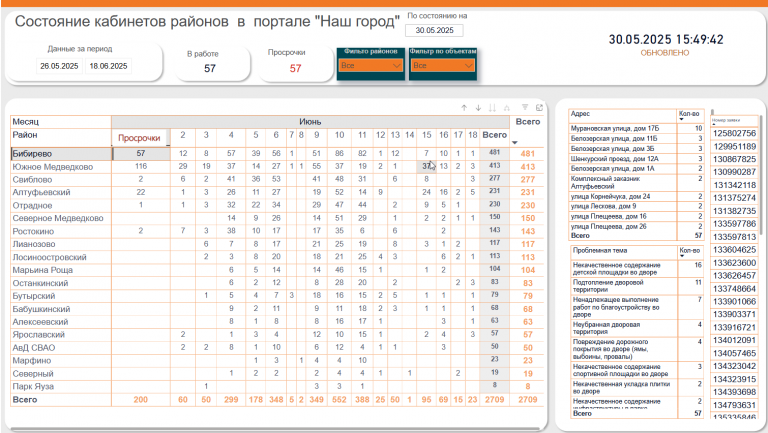This screenshot has width=768, height=433.
Task: Open focus mode icon for the matrix
Action: pyautogui.click(x=539, y=108)
